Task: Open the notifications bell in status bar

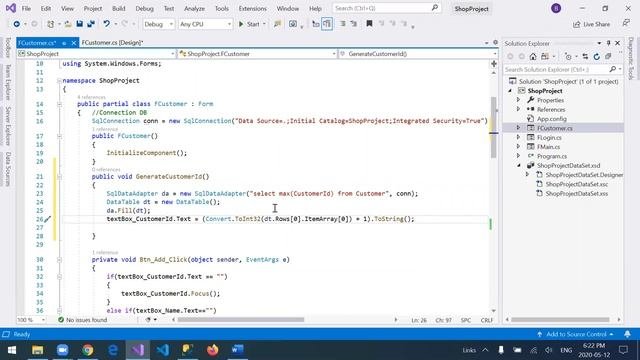Action: pos(627,334)
